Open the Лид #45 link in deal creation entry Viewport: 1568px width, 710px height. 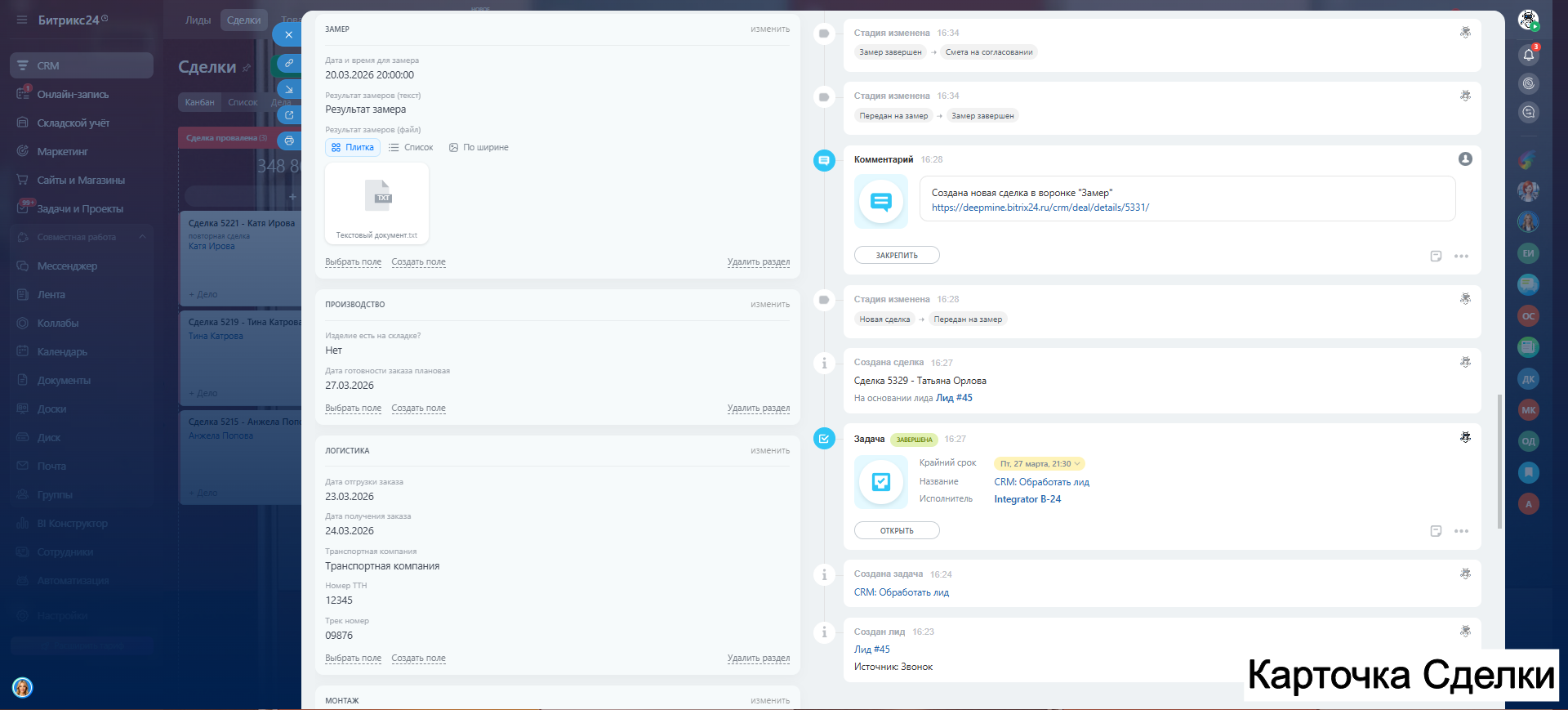coord(954,398)
